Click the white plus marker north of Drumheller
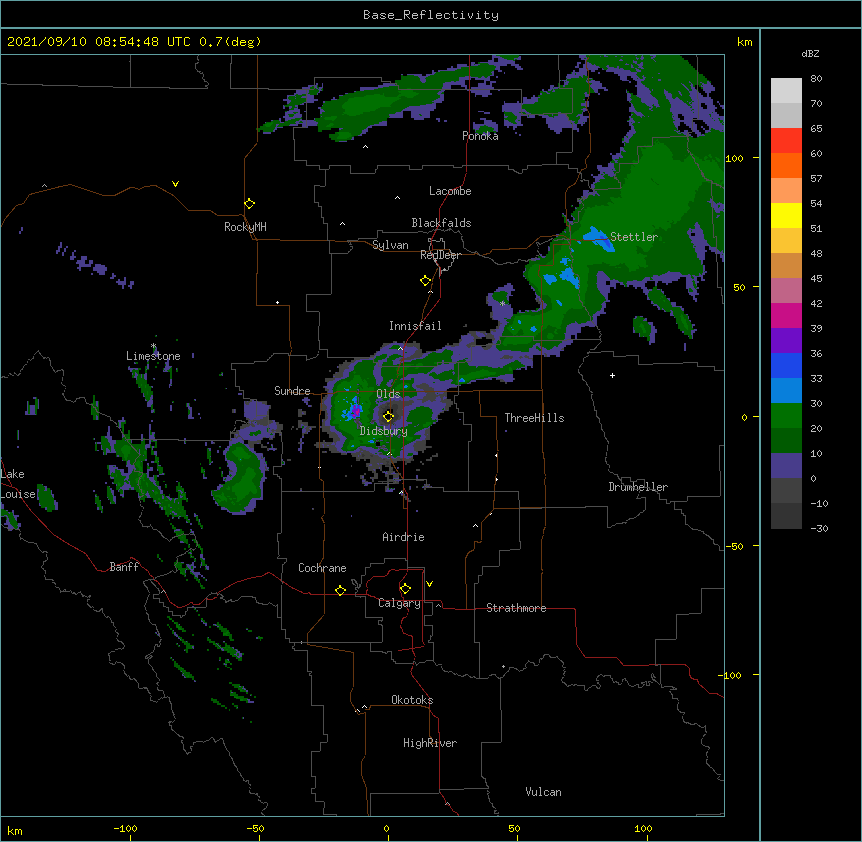 click(612, 375)
